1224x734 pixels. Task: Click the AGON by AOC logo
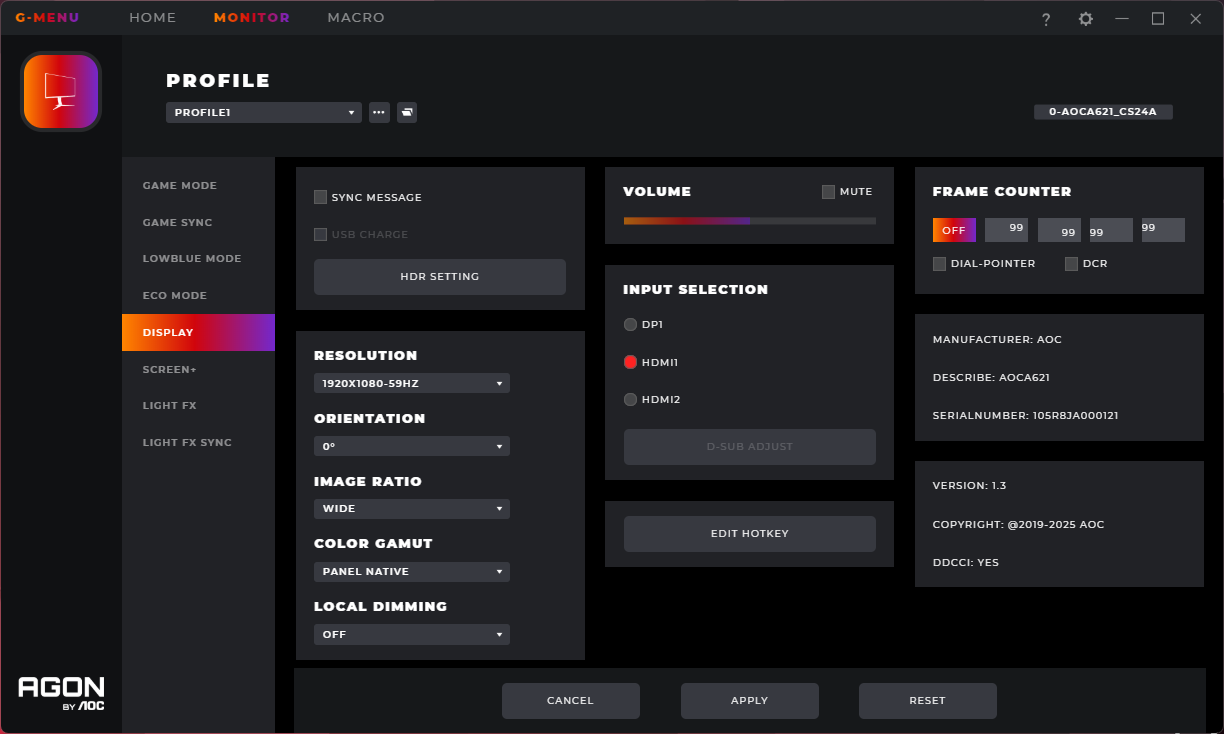click(61, 693)
